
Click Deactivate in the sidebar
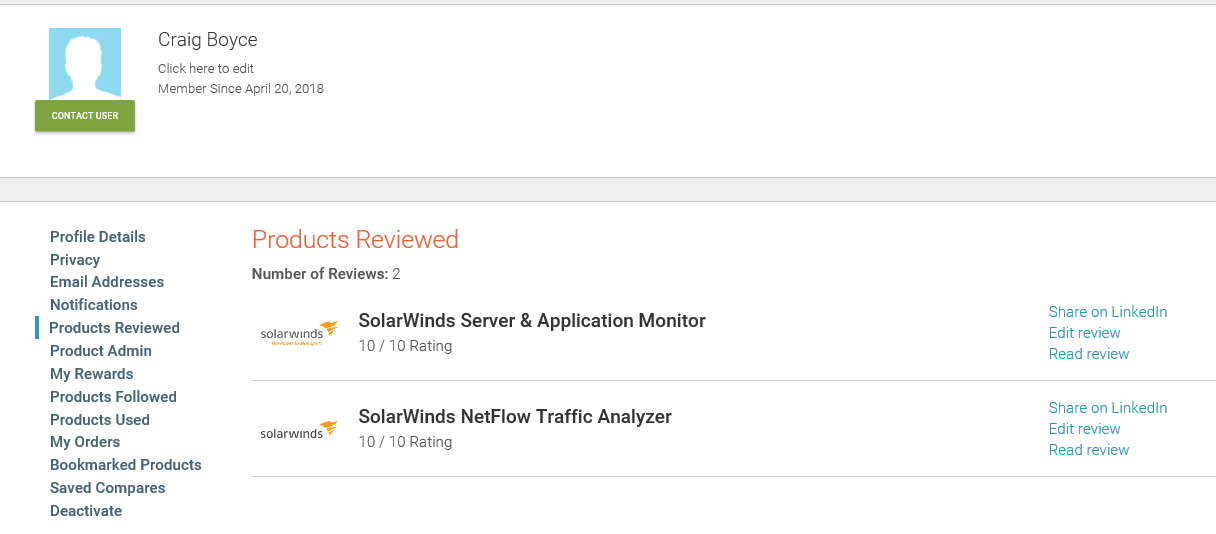coord(86,511)
